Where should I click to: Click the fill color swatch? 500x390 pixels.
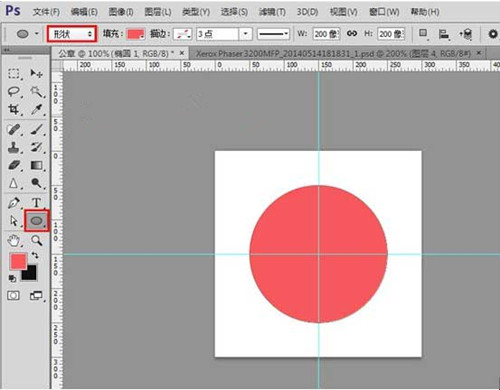pyautogui.click(x=136, y=34)
